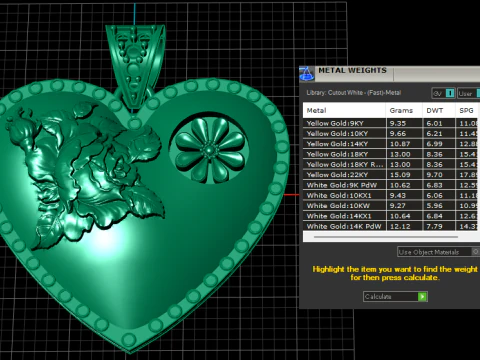Screen dimensions: 480x360
Task: Click the Library: Cutout White (Fast)-Metal label
Action: coord(354,93)
